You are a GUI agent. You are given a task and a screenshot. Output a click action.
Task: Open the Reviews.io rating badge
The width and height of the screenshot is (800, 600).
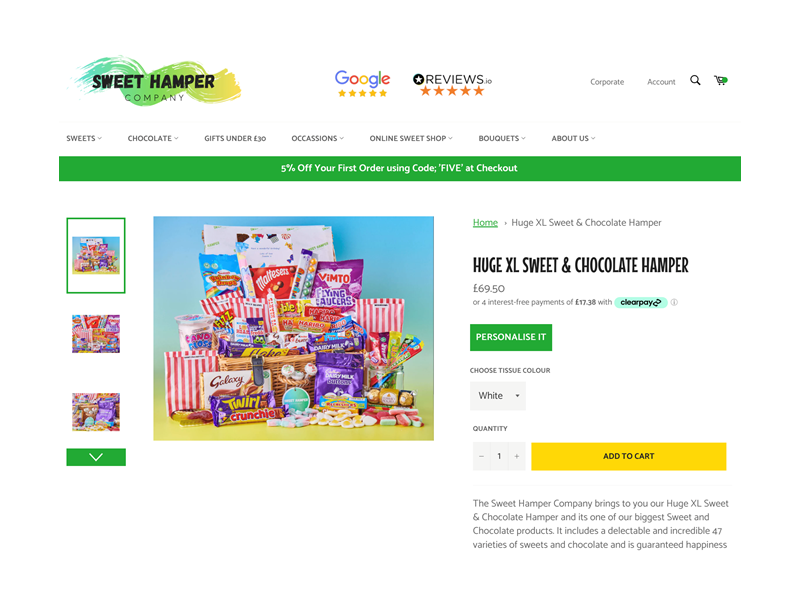(x=452, y=84)
